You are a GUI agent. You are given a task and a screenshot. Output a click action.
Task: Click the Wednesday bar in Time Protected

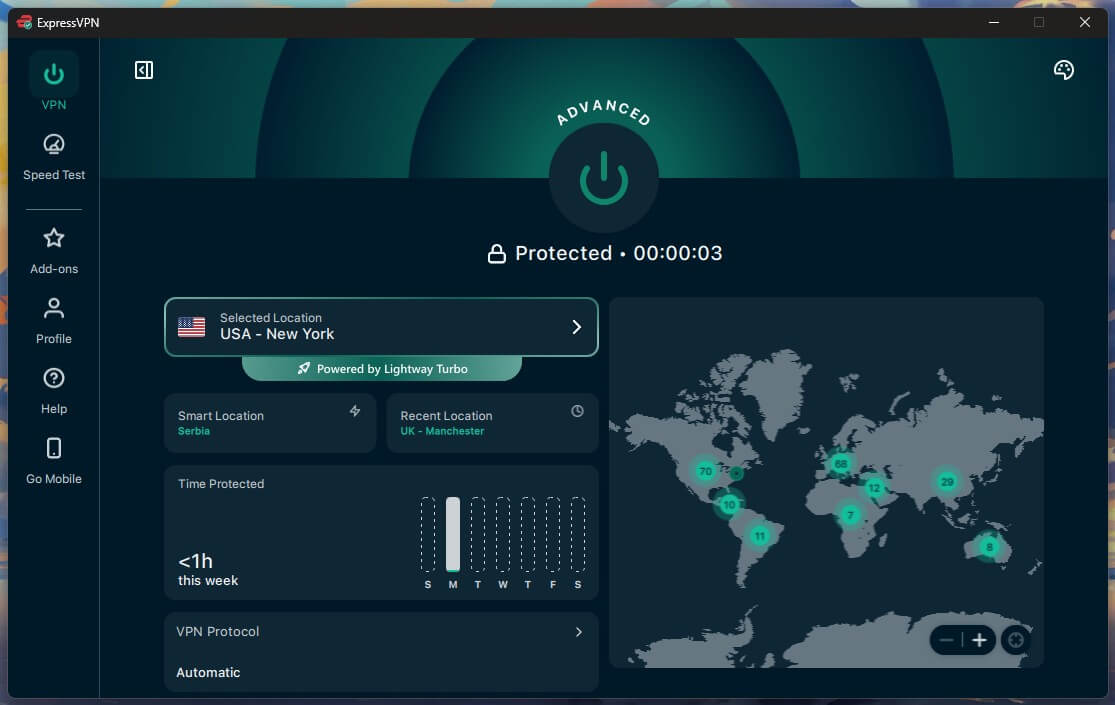[x=503, y=534]
